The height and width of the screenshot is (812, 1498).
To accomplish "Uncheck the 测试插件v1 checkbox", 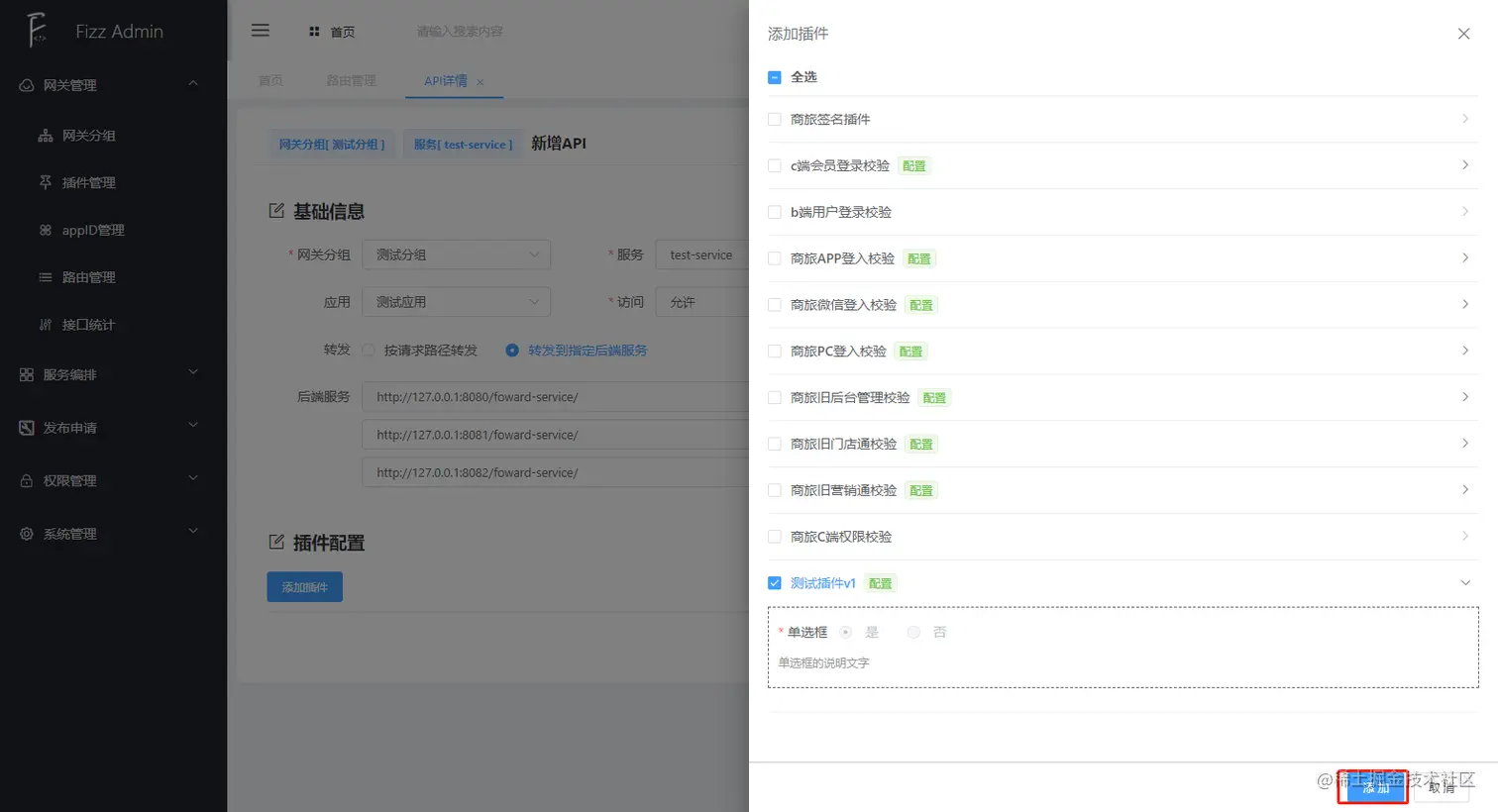I will tap(775, 583).
